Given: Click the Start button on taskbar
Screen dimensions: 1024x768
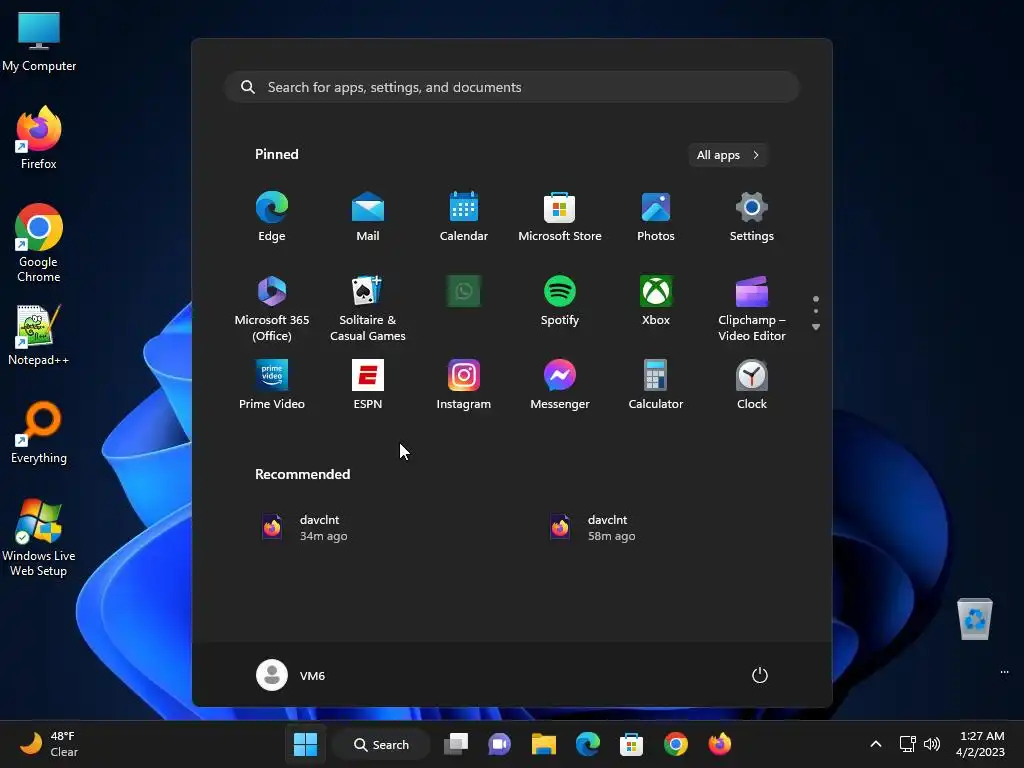Looking at the screenshot, I should pyautogui.click(x=305, y=744).
